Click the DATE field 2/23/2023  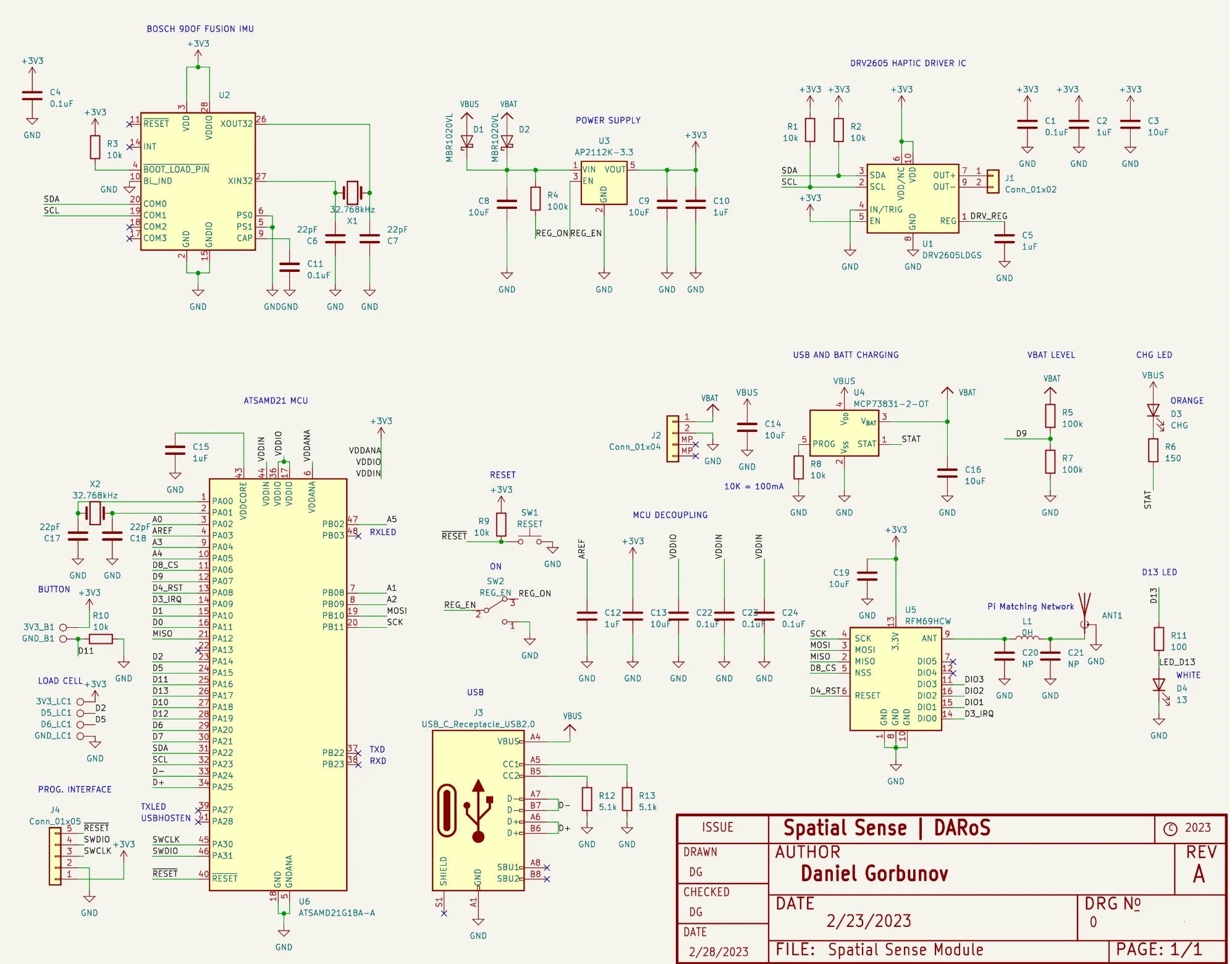pos(867,921)
